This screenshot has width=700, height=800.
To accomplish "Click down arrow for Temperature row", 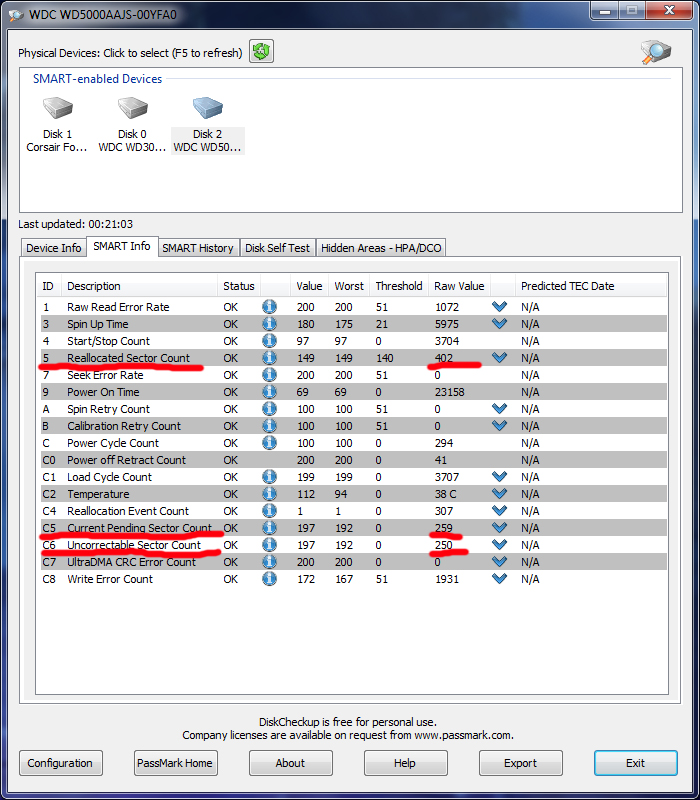I will 499,493.
